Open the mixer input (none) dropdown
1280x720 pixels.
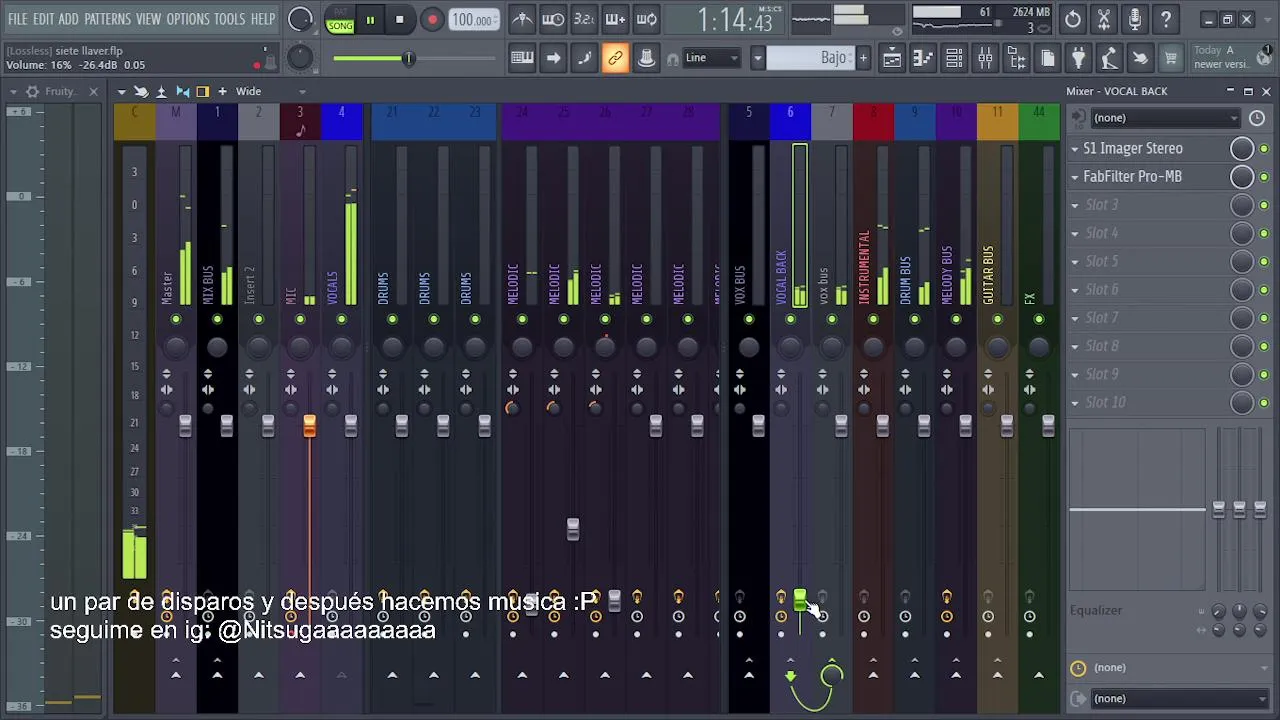point(1164,118)
